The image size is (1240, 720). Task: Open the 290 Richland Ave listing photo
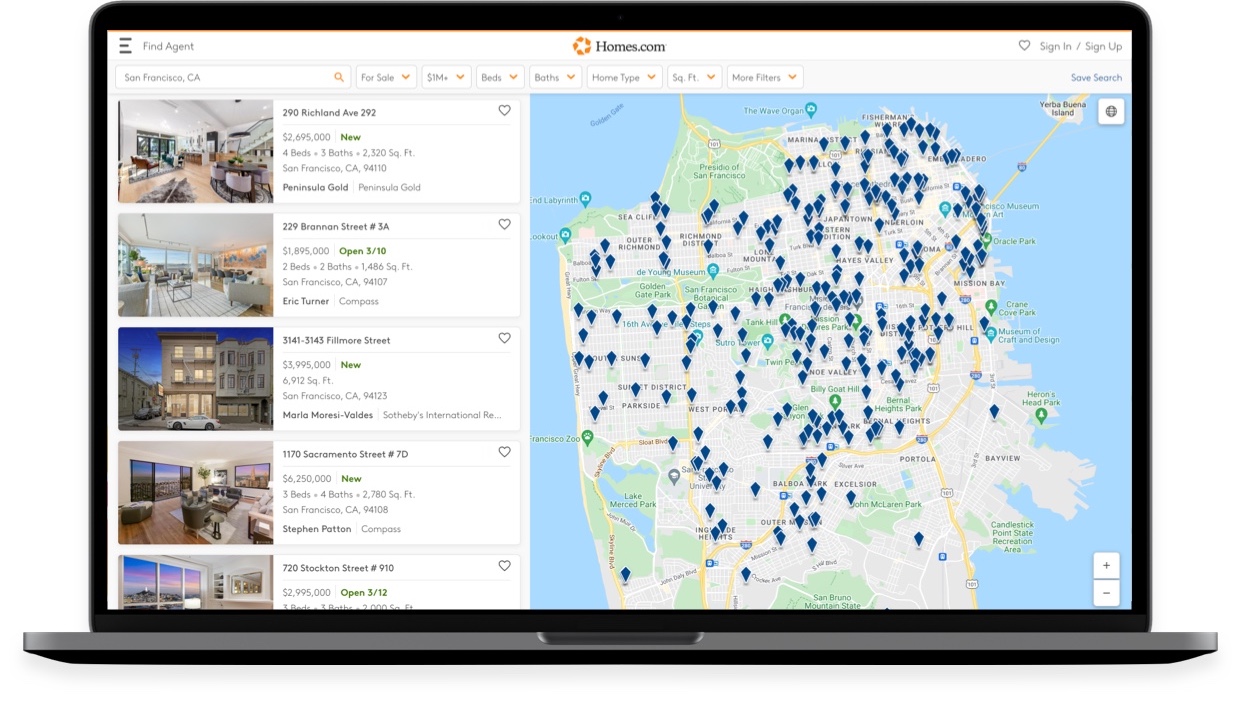point(196,151)
